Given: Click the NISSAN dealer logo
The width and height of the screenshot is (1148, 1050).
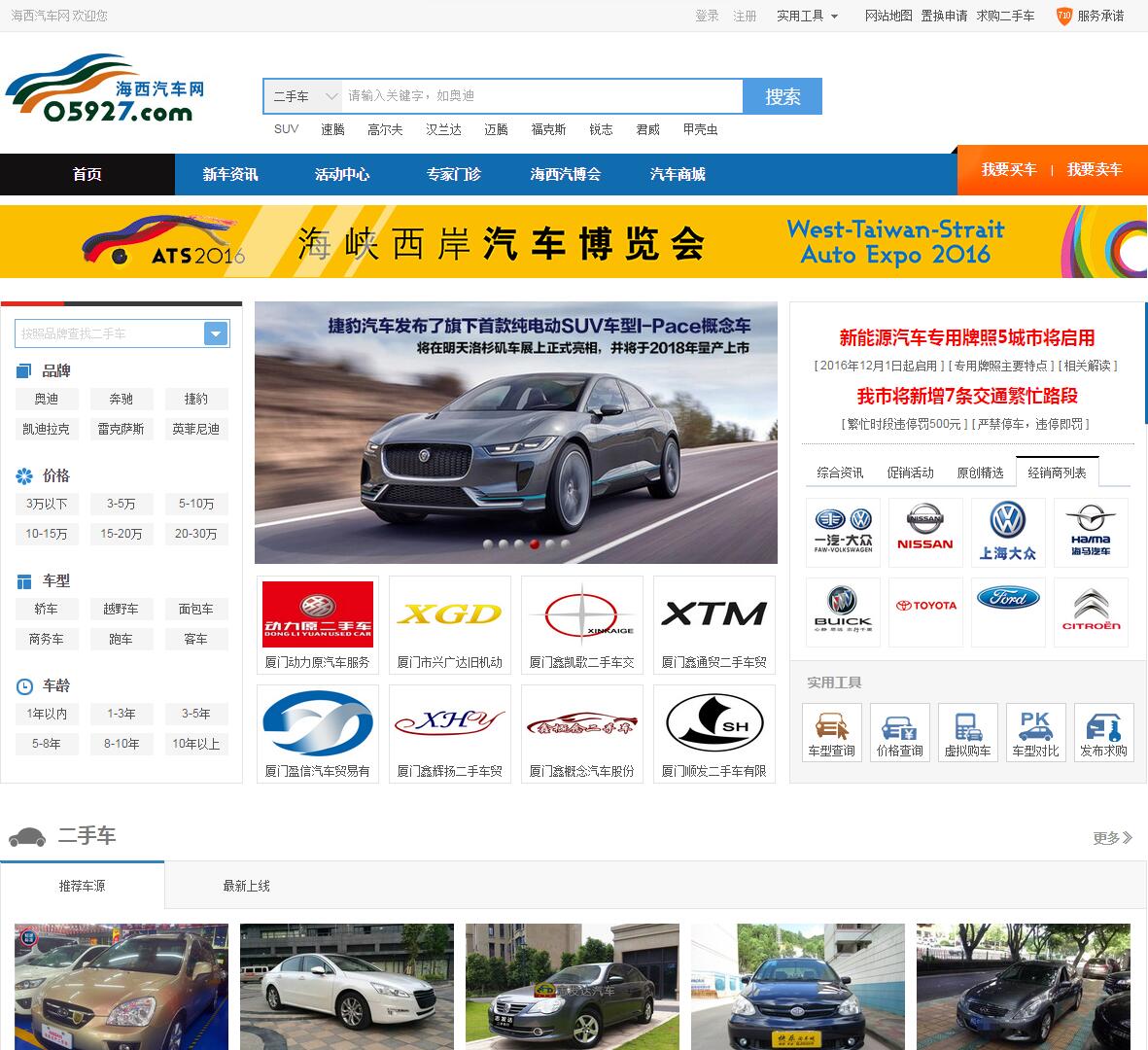Looking at the screenshot, I should [x=925, y=533].
